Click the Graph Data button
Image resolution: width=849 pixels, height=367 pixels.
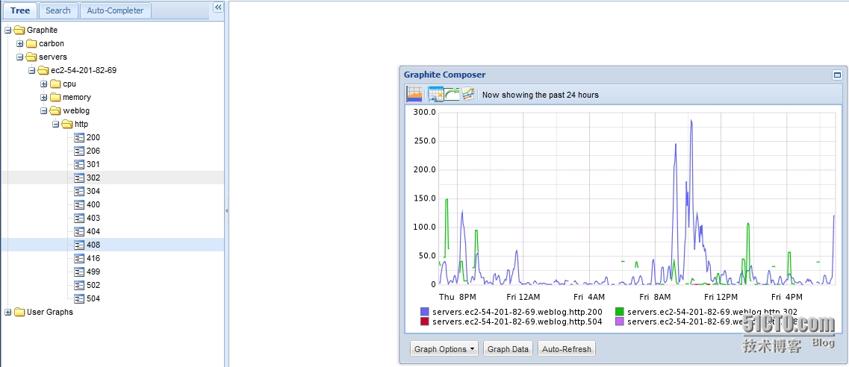coord(508,349)
